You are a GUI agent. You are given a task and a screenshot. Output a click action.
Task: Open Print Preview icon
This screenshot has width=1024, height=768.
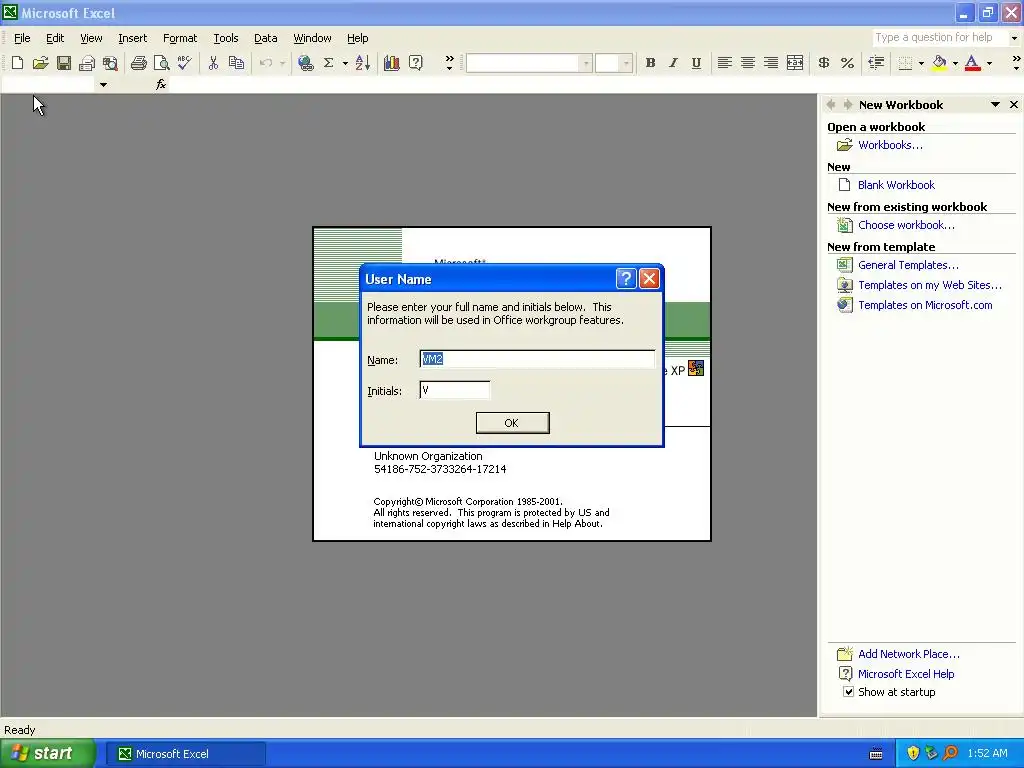(161, 63)
